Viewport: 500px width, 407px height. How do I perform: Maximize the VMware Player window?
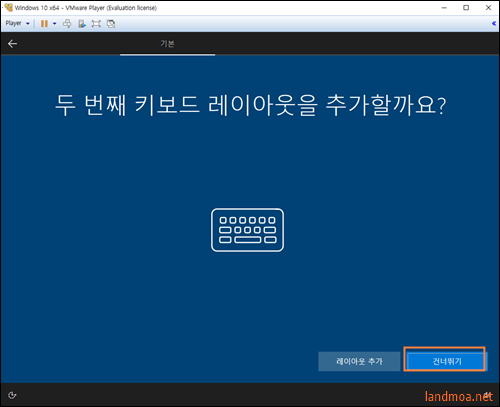466,8
